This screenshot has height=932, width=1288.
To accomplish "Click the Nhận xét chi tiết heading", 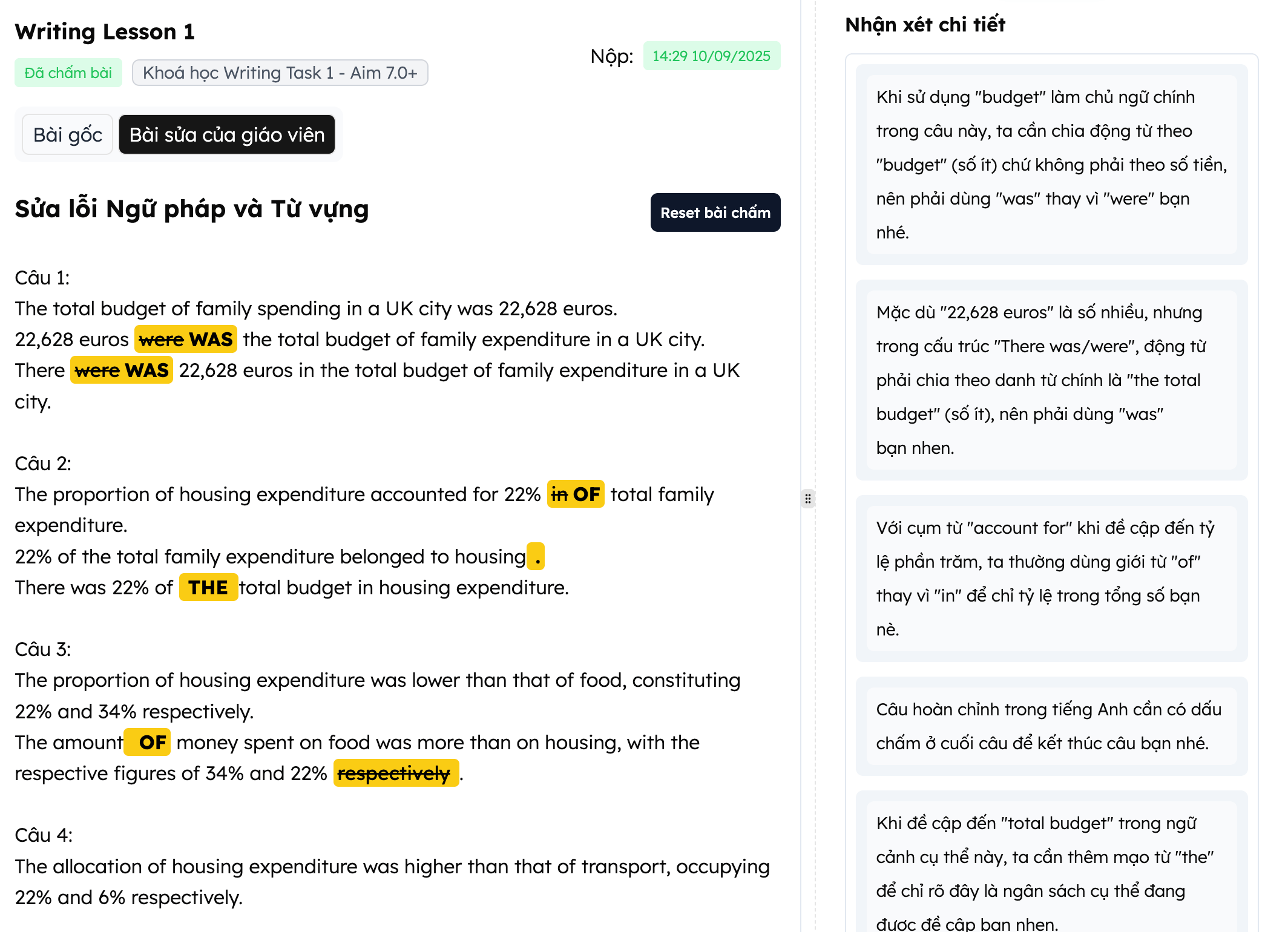I will (x=925, y=25).
